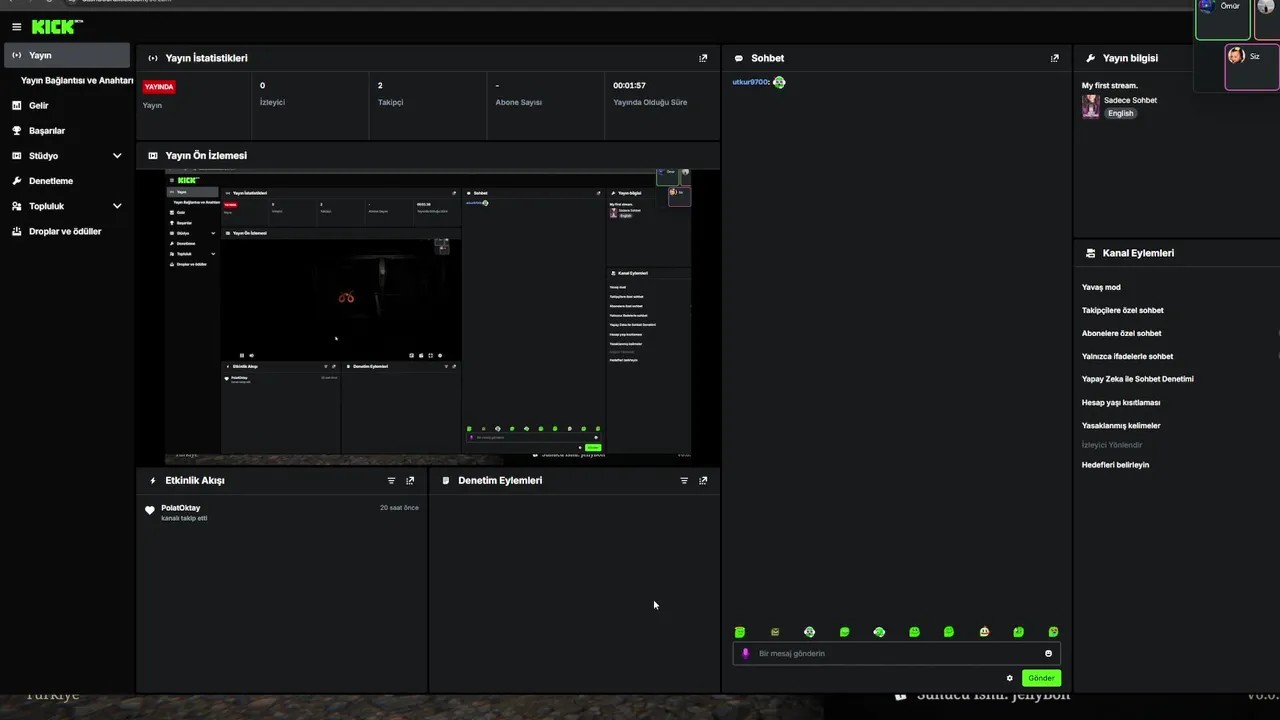Image resolution: width=1280 pixels, height=720 pixels.
Task: Send the rightmost quick emote above message box
Action: pos(1053,632)
